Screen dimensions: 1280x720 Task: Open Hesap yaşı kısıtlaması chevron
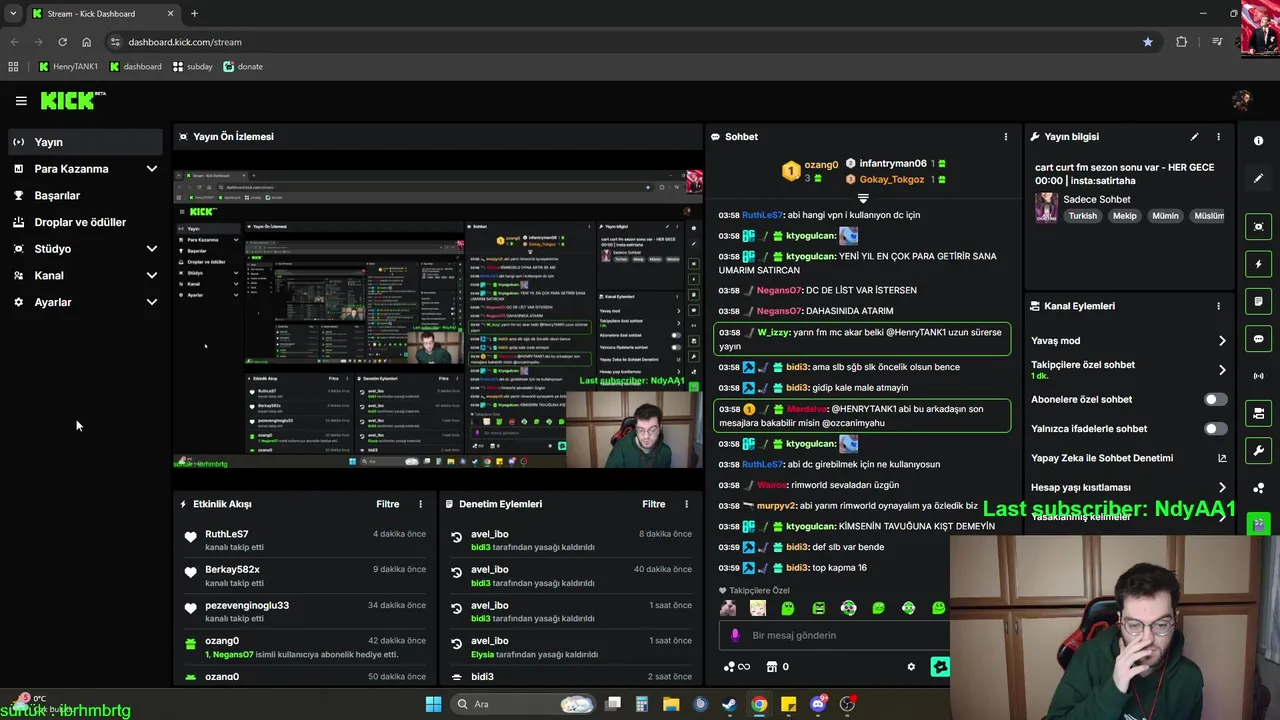[1222, 488]
